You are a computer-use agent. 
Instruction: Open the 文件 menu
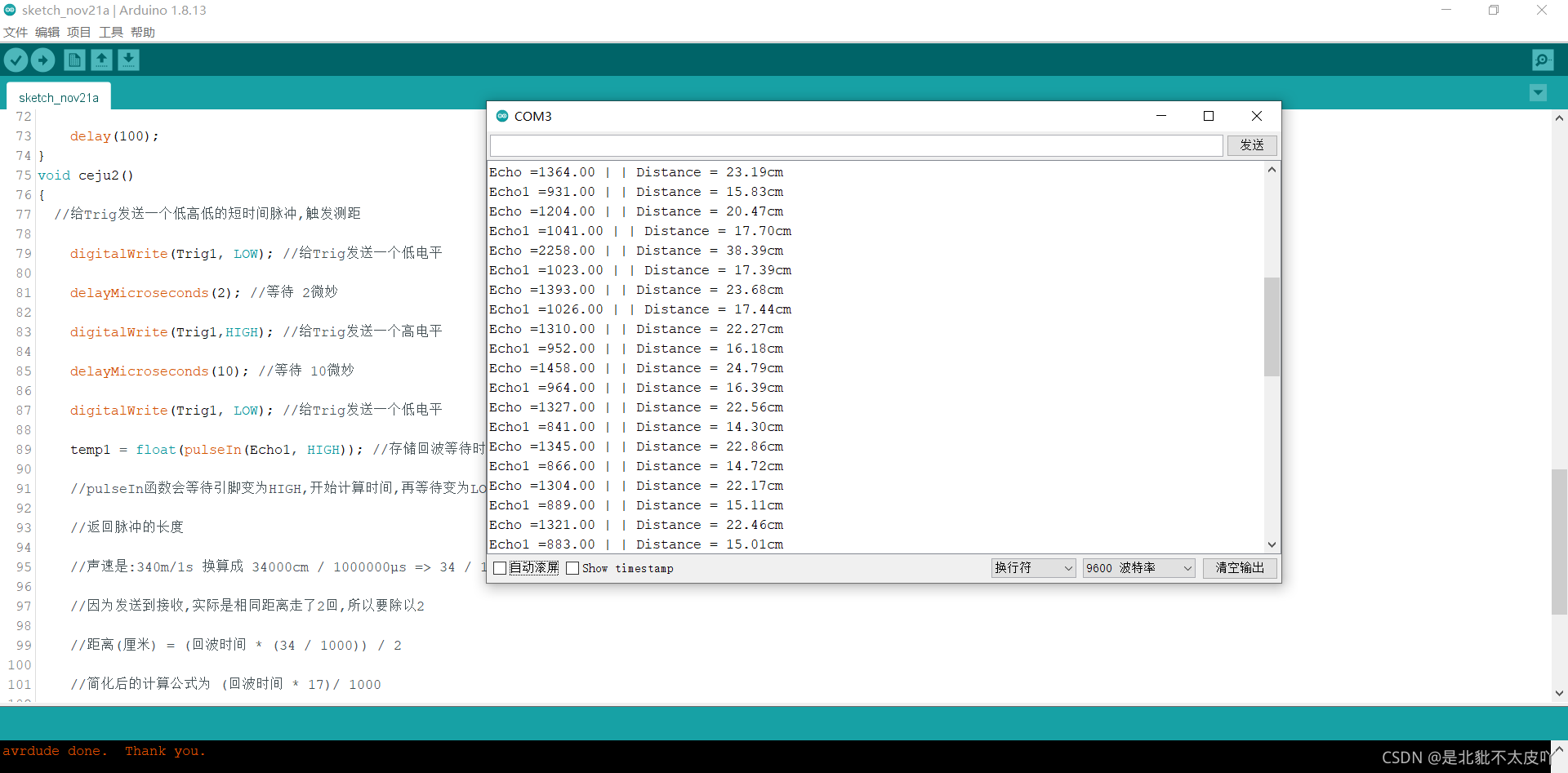point(16,32)
